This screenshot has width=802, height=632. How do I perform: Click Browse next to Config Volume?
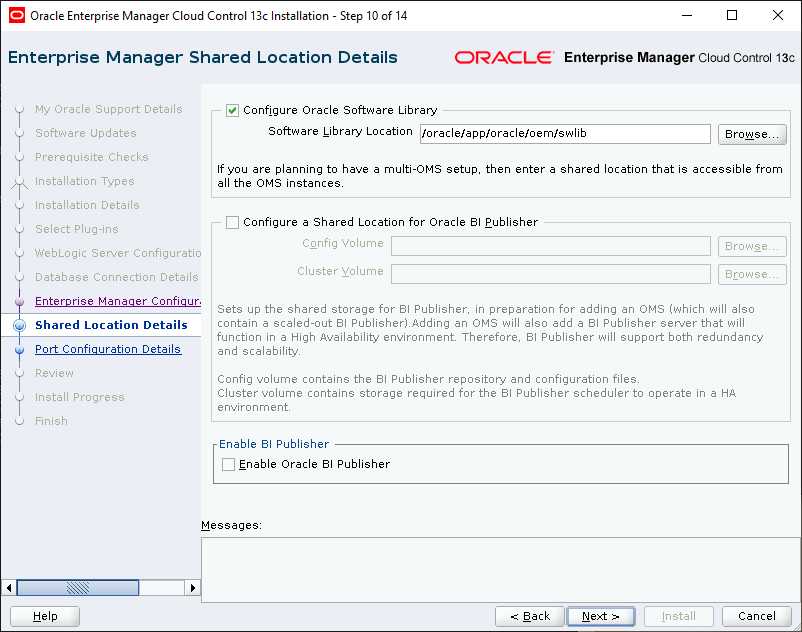[x=752, y=246]
